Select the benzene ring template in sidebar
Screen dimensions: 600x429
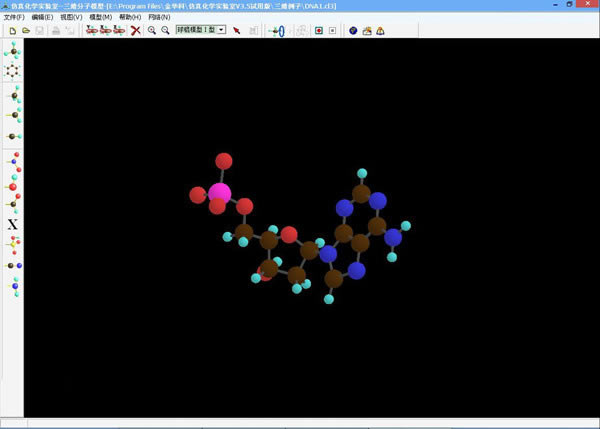pos(12,71)
